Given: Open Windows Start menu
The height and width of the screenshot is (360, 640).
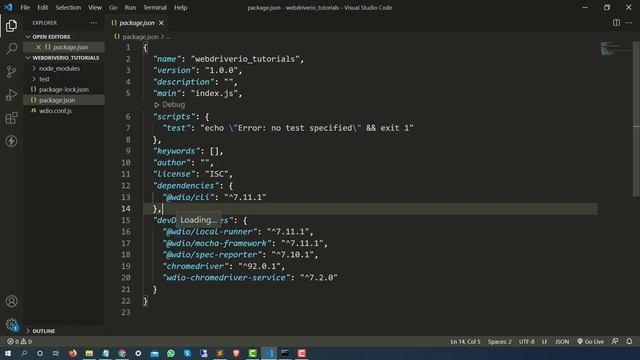Looking at the screenshot, I should coord(7,353).
